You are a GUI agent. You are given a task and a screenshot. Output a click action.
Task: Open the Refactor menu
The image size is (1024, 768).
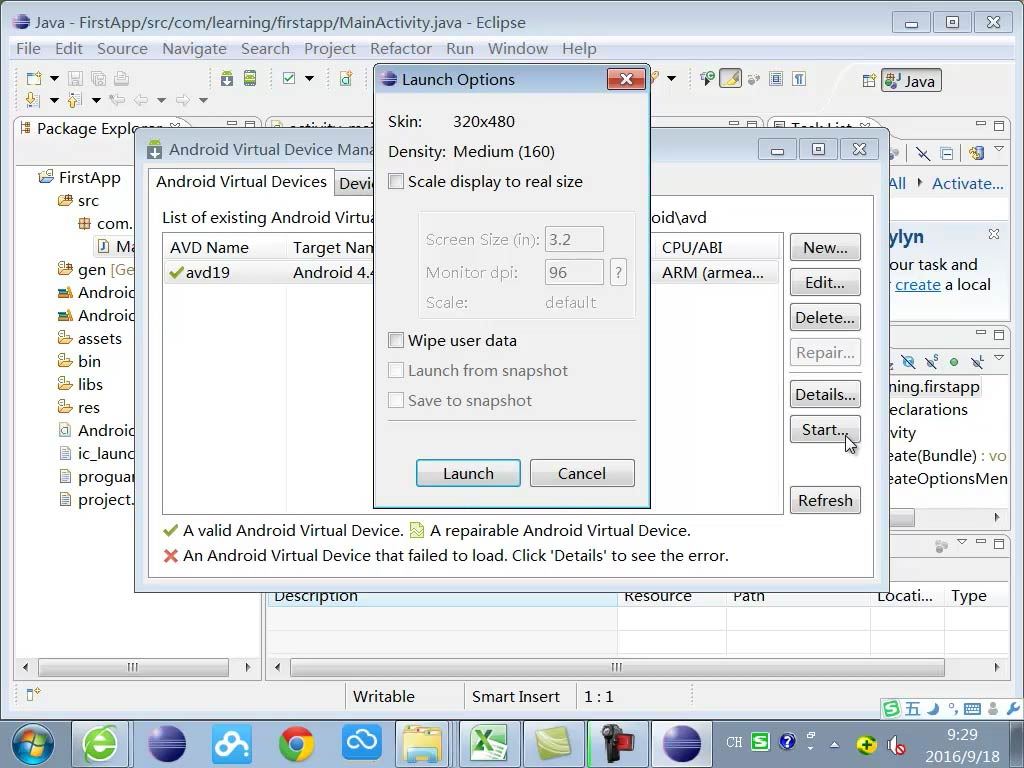click(x=400, y=49)
